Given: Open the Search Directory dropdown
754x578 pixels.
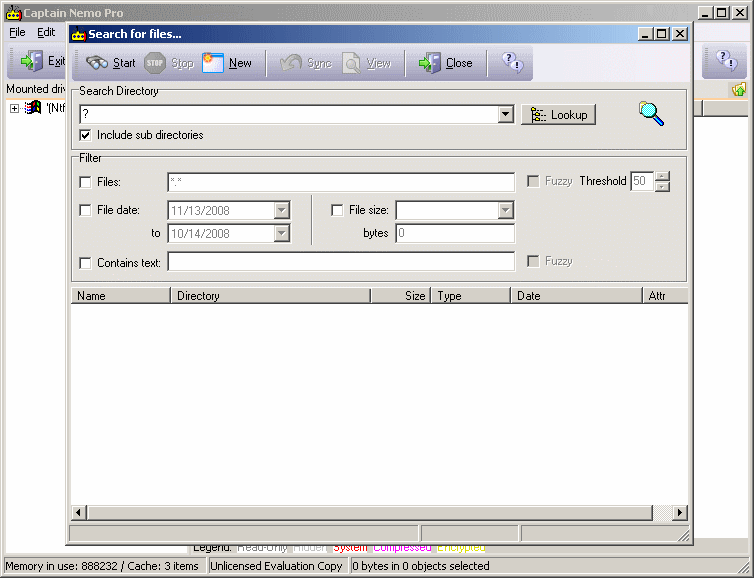Looking at the screenshot, I should [x=506, y=115].
